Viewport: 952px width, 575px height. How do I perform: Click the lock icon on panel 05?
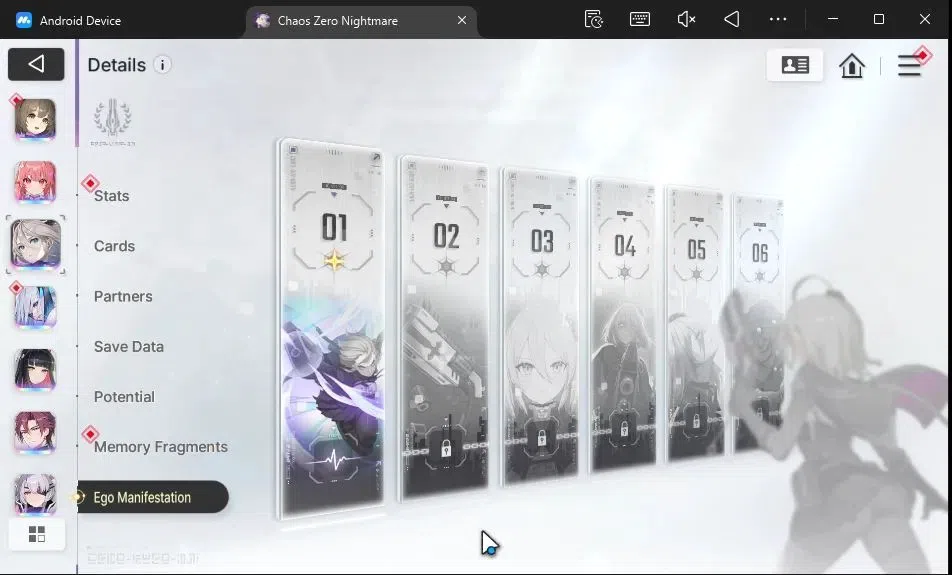coord(696,421)
